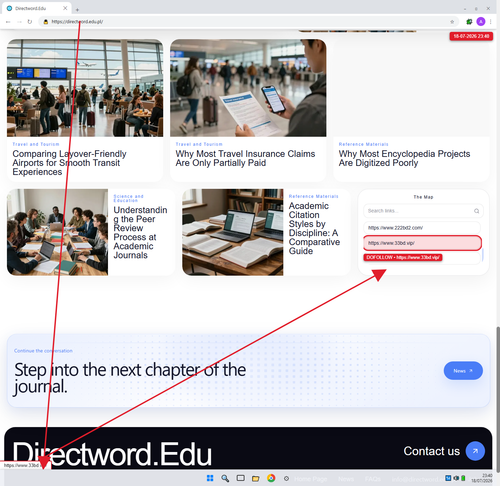The image size is (500, 486).
Task: Open Why Most Travel Insurance Claims article
Action: point(245,158)
